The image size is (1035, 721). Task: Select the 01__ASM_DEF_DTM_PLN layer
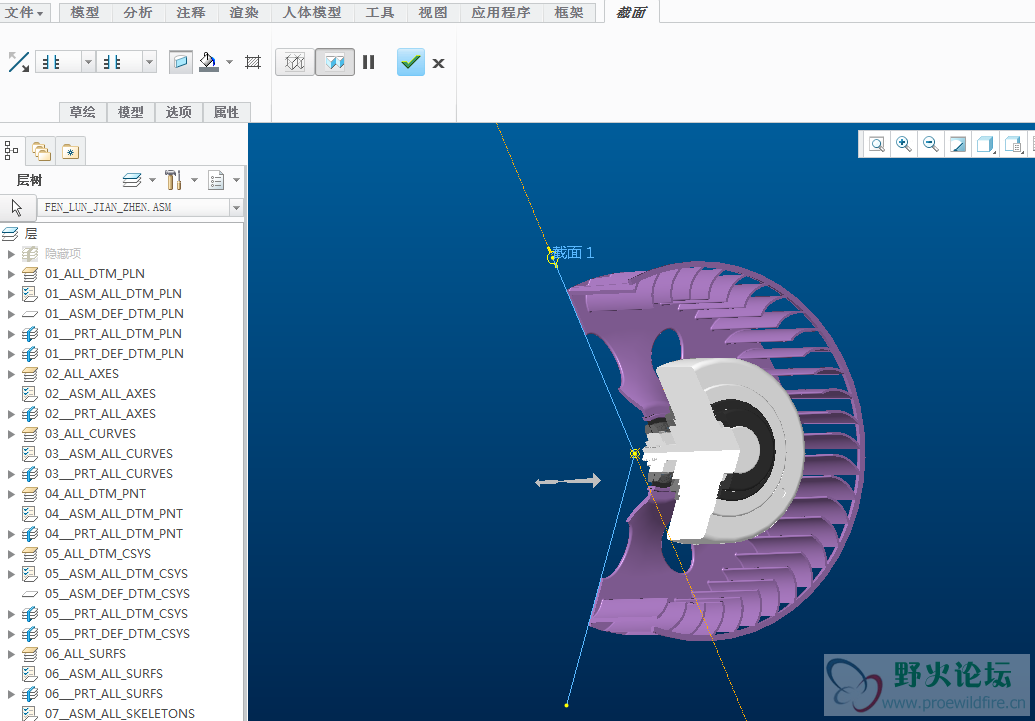click(114, 314)
